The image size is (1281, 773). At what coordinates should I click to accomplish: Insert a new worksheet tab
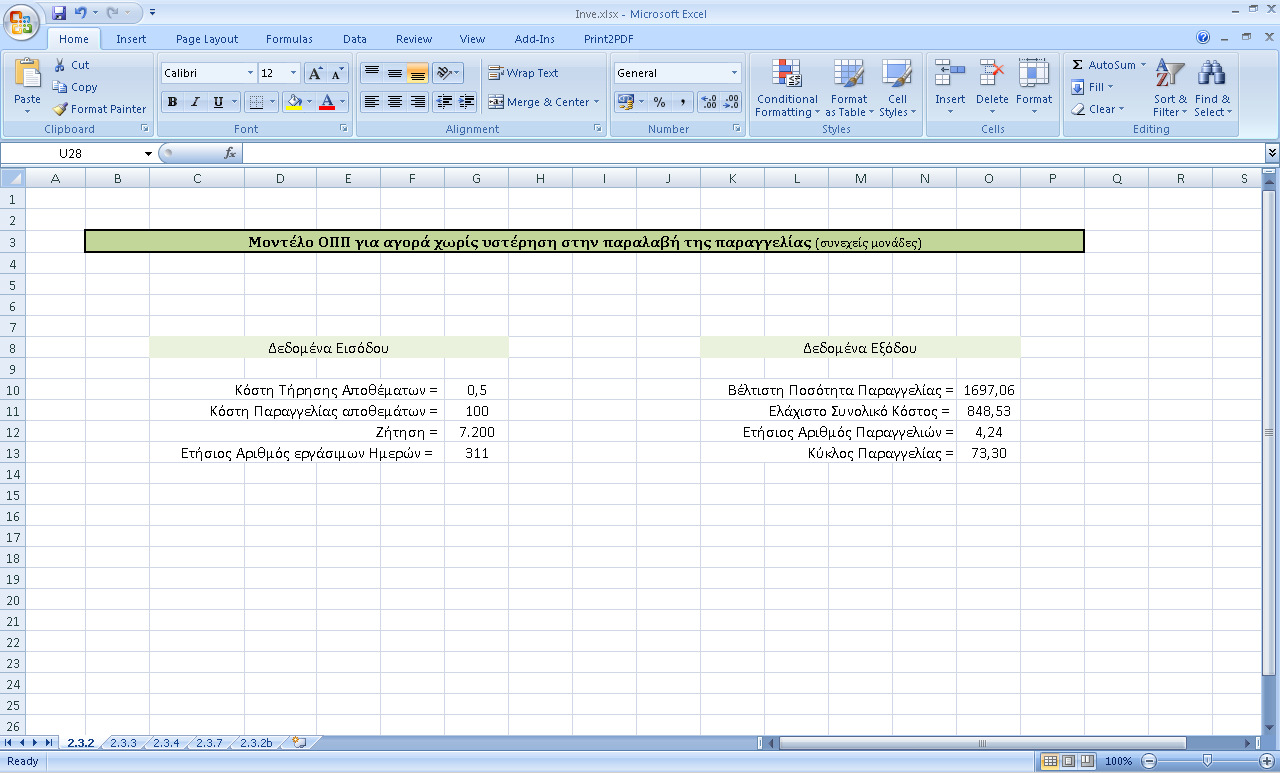click(x=298, y=743)
